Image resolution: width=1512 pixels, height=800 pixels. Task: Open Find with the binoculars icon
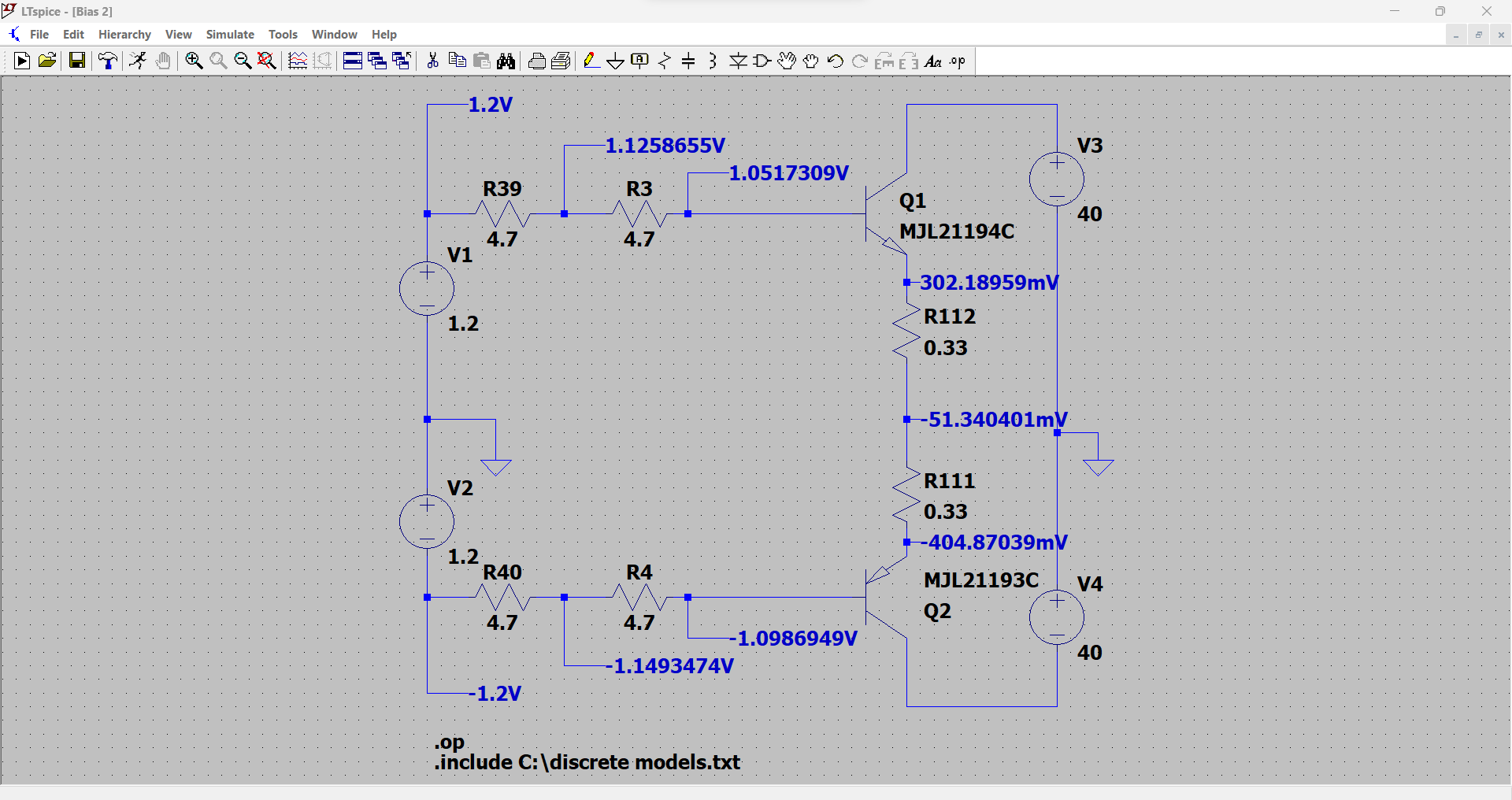(x=506, y=61)
